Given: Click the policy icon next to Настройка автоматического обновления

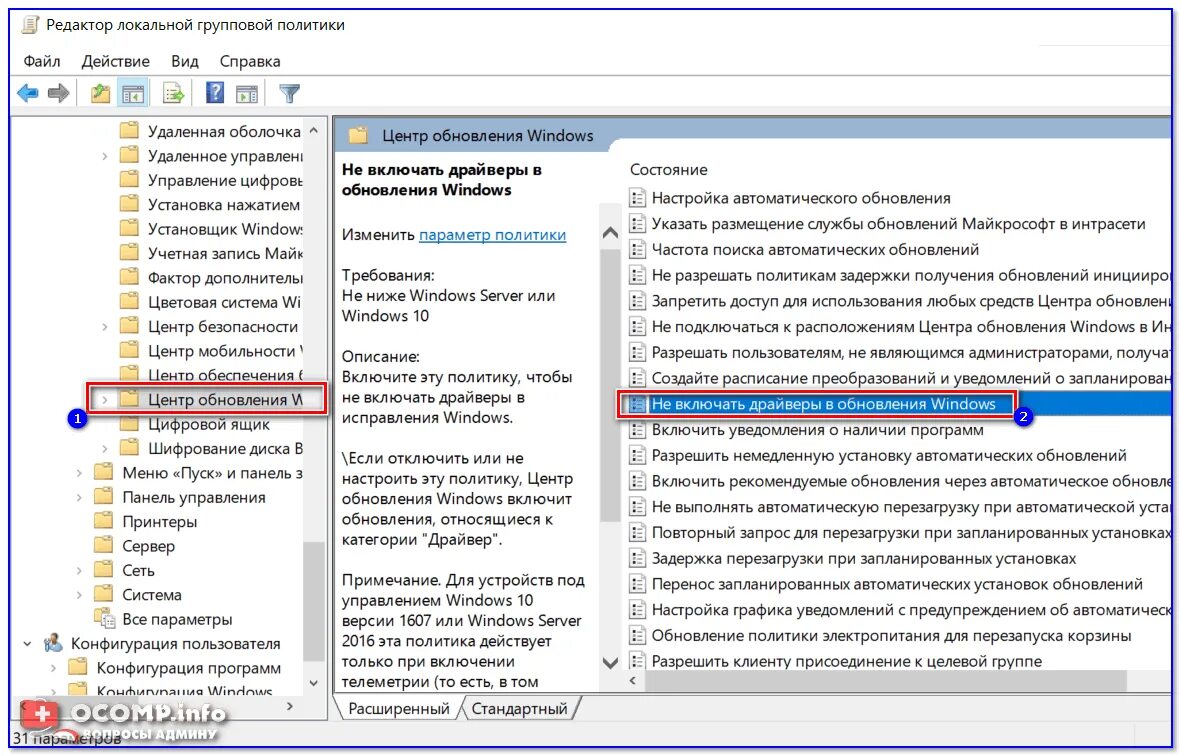Looking at the screenshot, I should 637,198.
